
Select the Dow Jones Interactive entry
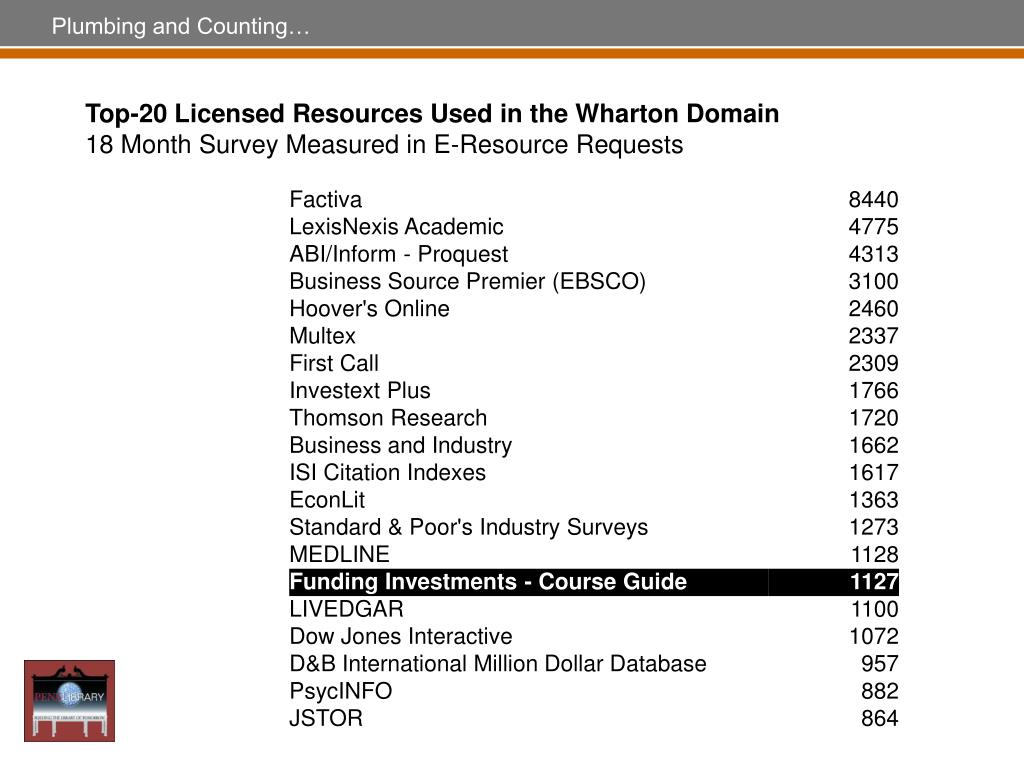[400, 637]
